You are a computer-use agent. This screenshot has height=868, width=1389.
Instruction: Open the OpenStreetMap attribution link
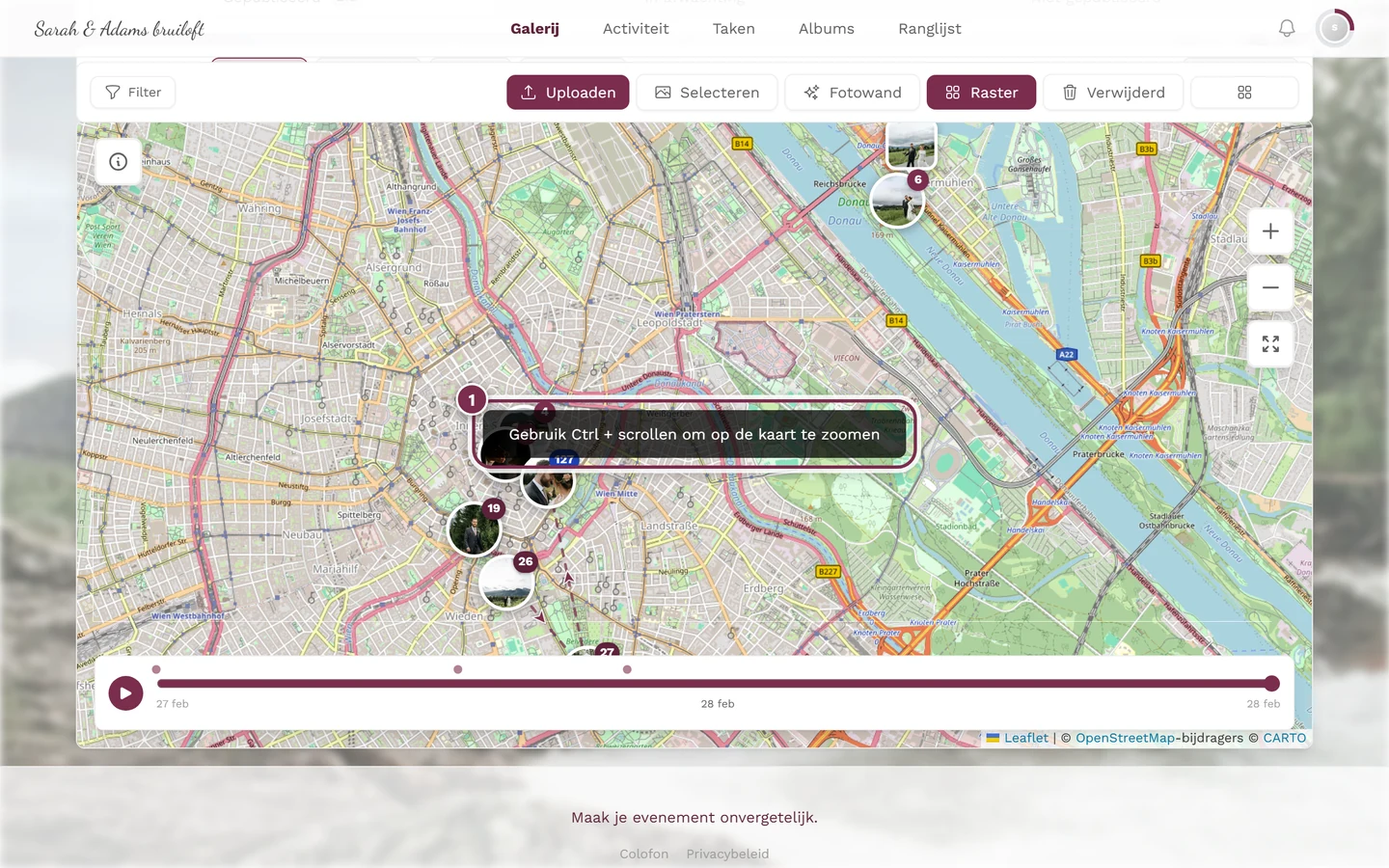click(1125, 738)
